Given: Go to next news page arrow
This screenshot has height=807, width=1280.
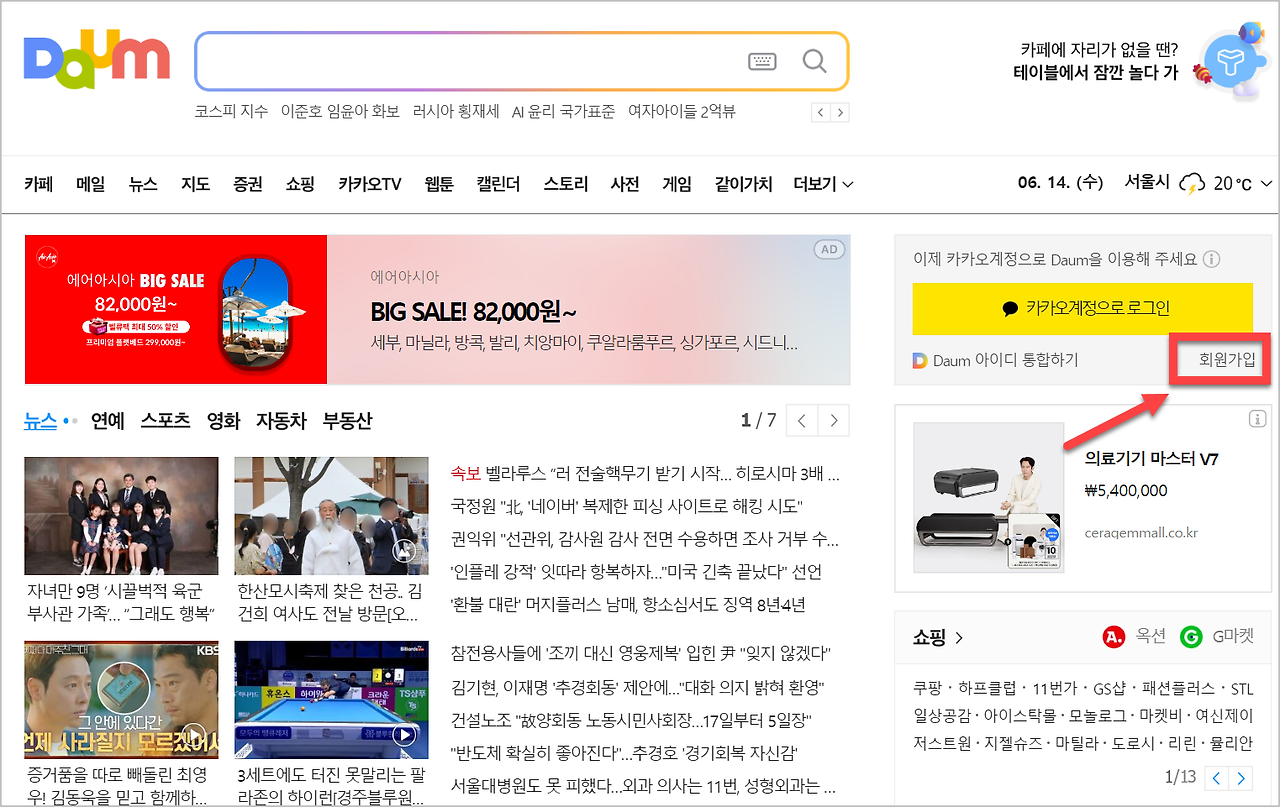Looking at the screenshot, I should point(834,421).
